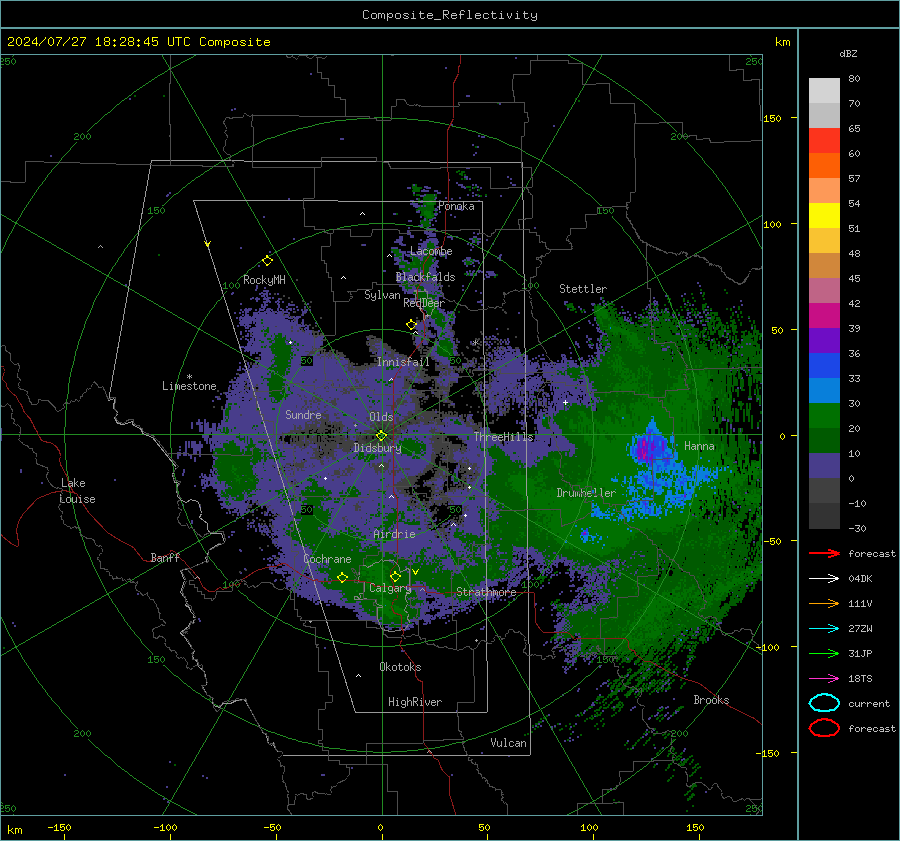This screenshot has width=900, height=841.
Task: Click the red forecast arrow in legend
Action: click(x=824, y=553)
